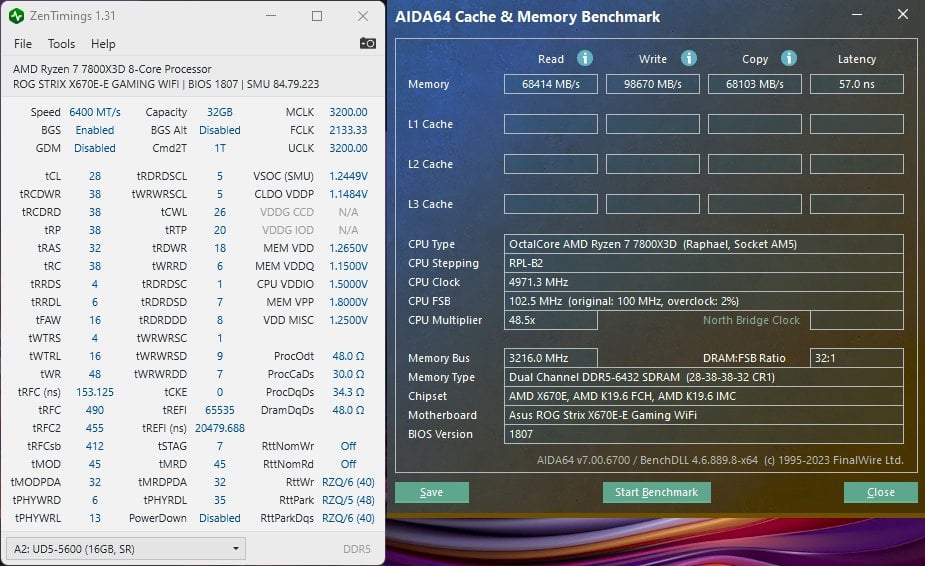Image resolution: width=925 pixels, height=566 pixels.
Task: Click the MCLK value 3200.00
Action: pos(348,112)
